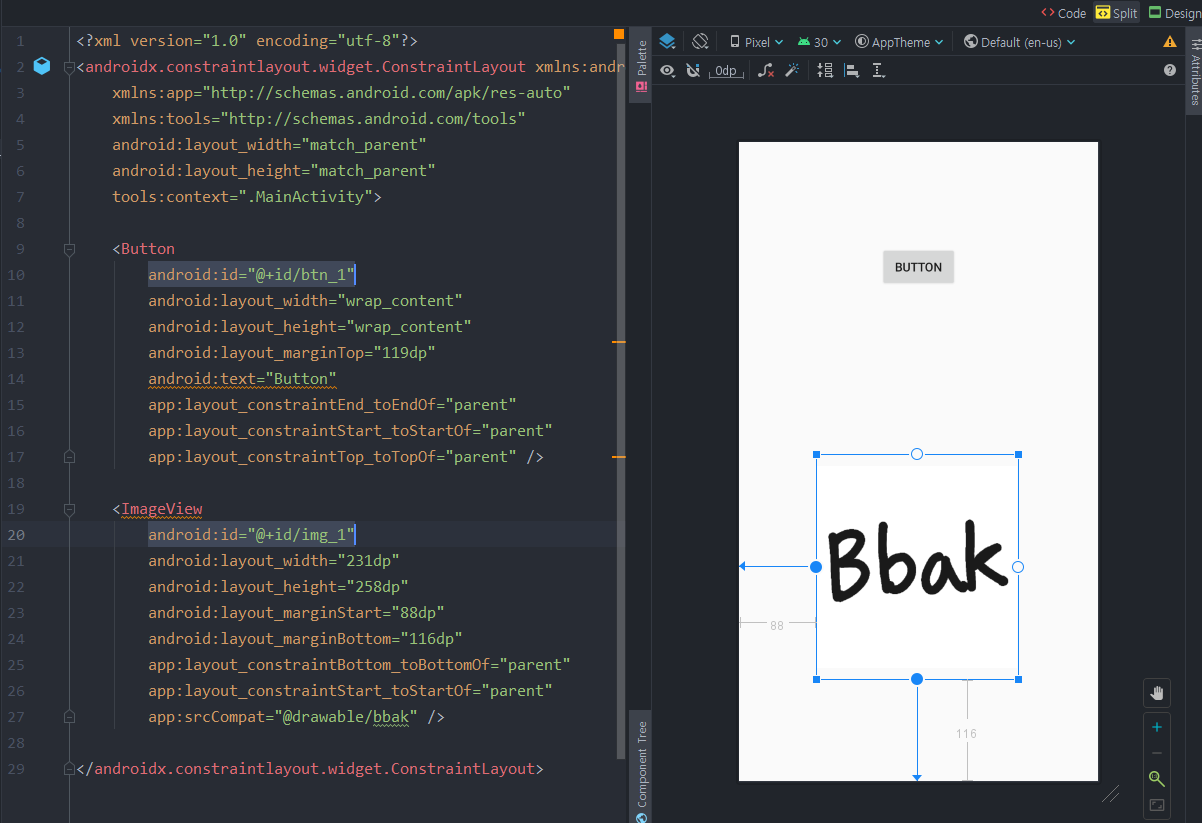Click the layout_height 258dp attribute
1202x823 pixels.
278,587
